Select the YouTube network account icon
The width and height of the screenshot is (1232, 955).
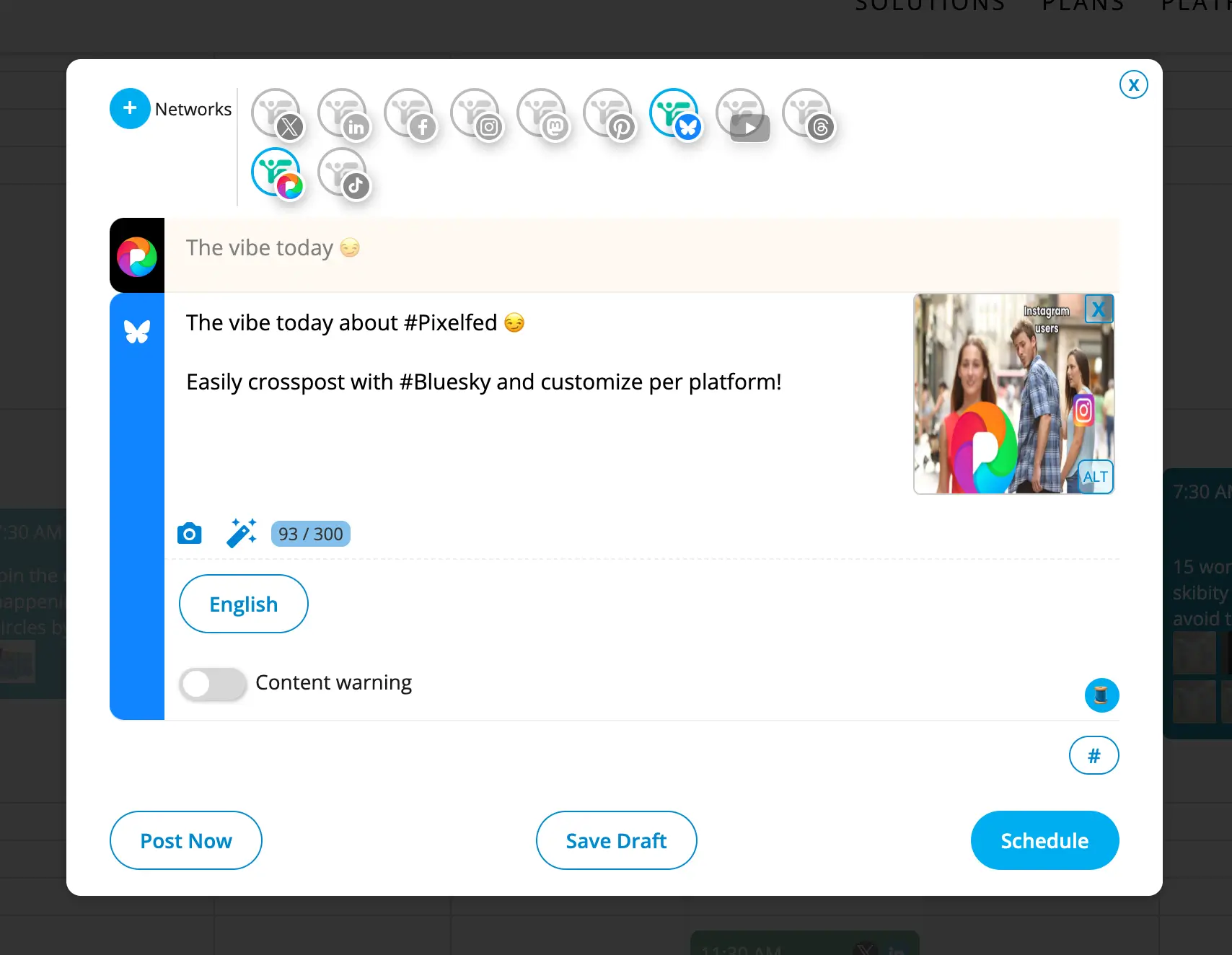click(742, 114)
